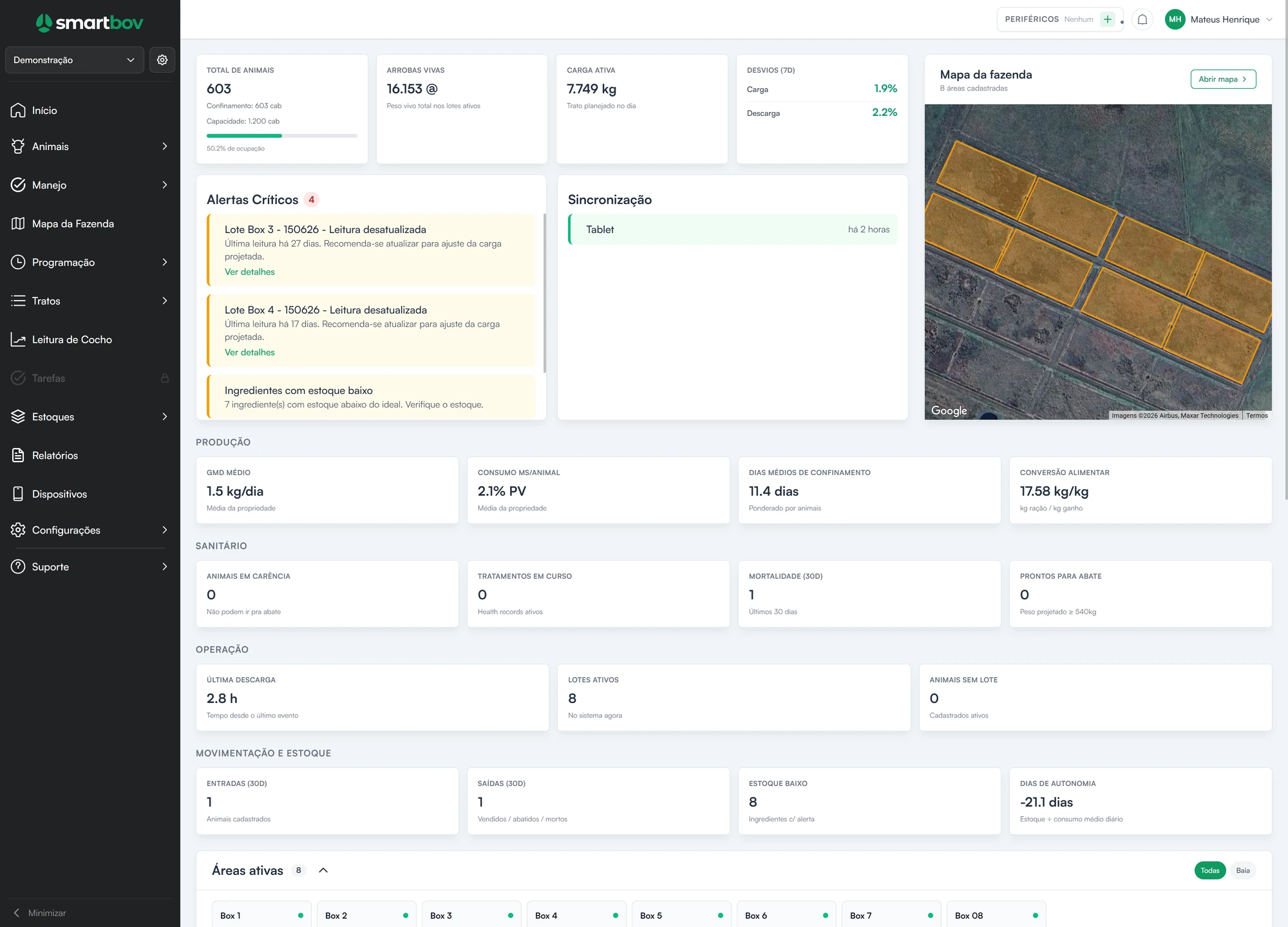Expand the Tratos submenu chevron
Screen dimensions: 1288x927
165,301
